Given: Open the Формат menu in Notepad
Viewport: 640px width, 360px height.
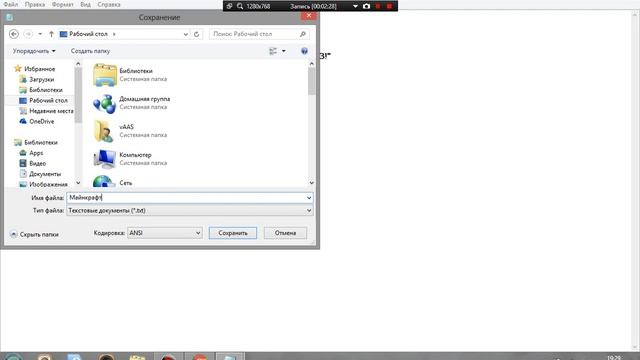Looking at the screenshot, I should (x=62, y=4).
